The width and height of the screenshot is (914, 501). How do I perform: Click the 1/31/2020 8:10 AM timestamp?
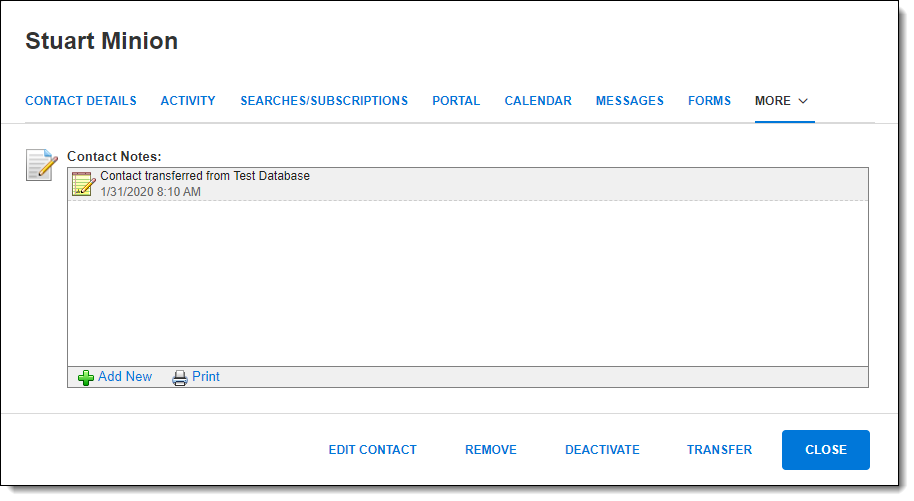pyautogui.click(x=150, y=192)
